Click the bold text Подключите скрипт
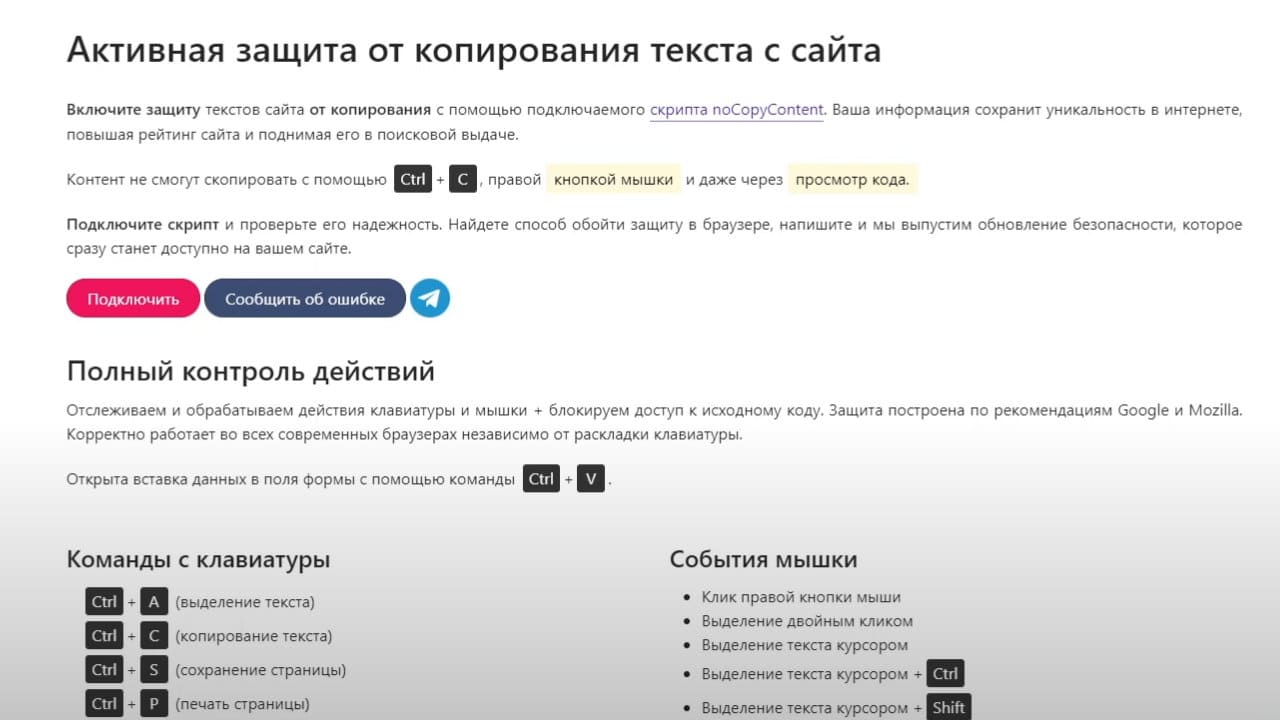 click(143, 224)
